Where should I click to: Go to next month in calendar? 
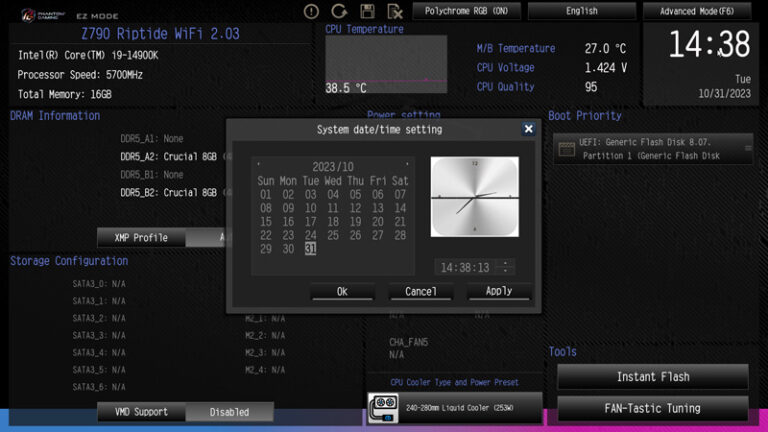pos(407,165)
